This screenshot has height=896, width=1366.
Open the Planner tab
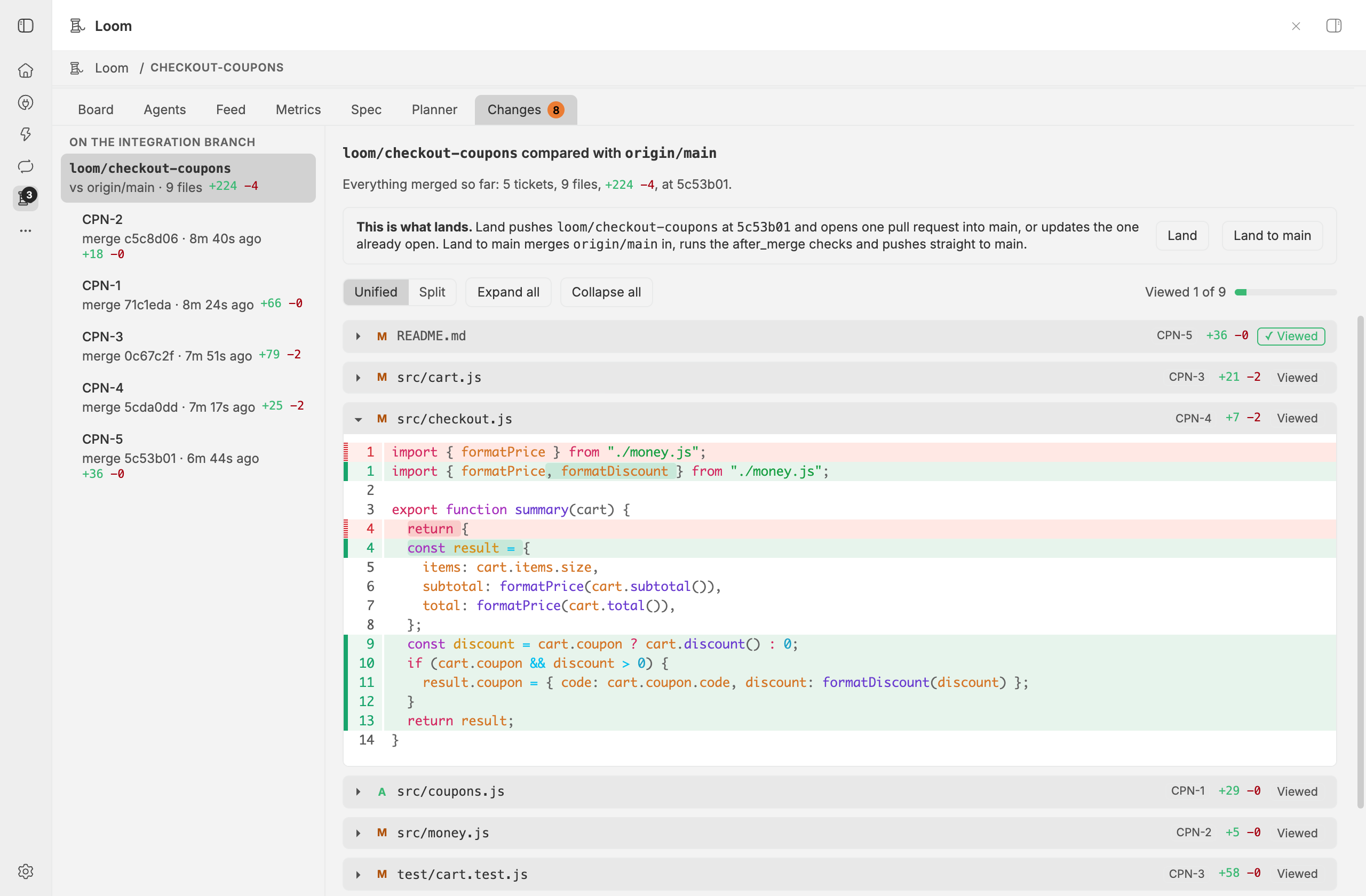click(434, 109)
